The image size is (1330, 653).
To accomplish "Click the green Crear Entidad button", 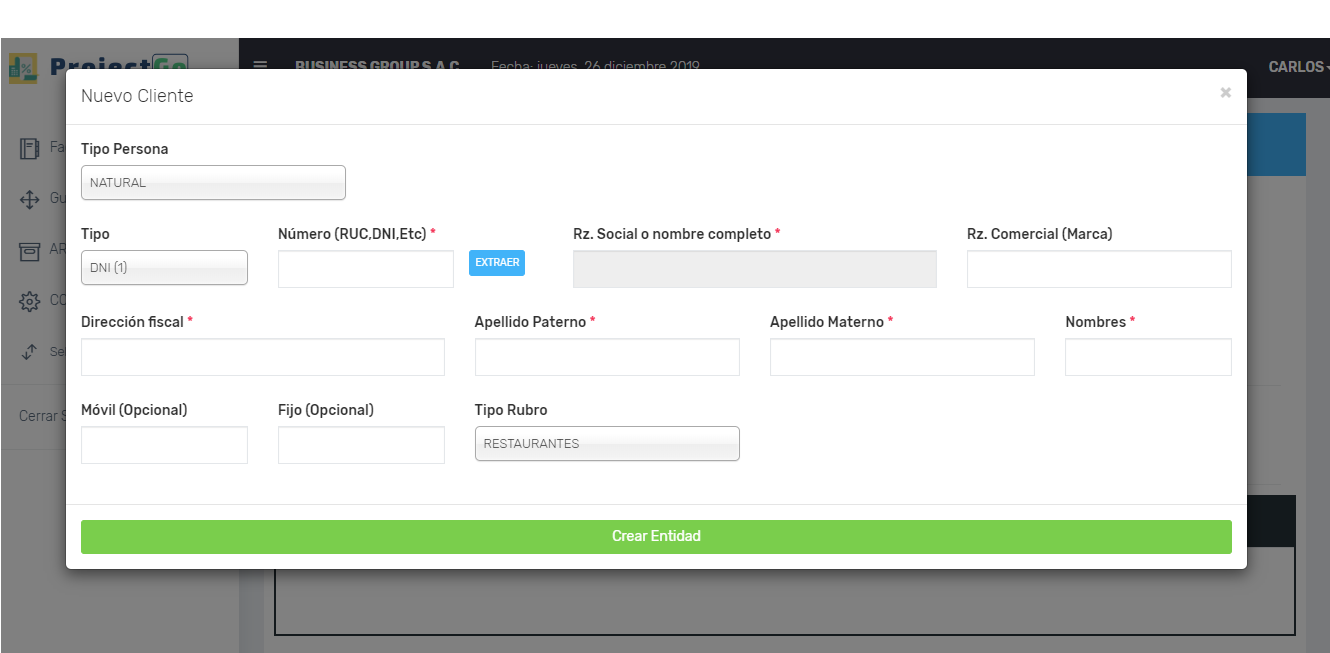I will click(656, 537).
